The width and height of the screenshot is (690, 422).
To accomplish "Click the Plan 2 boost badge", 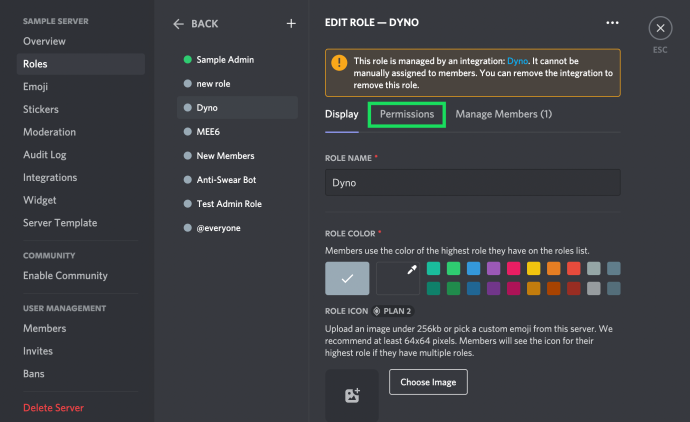I will click(x=393, y=311).
